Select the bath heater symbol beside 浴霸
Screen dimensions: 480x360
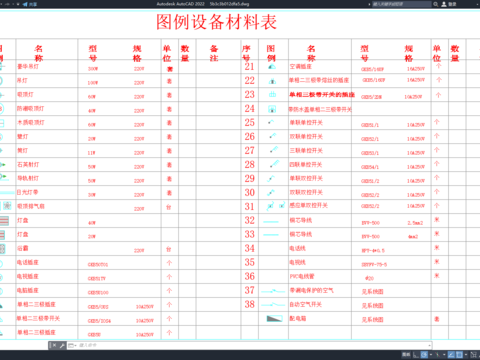(2, 249)
